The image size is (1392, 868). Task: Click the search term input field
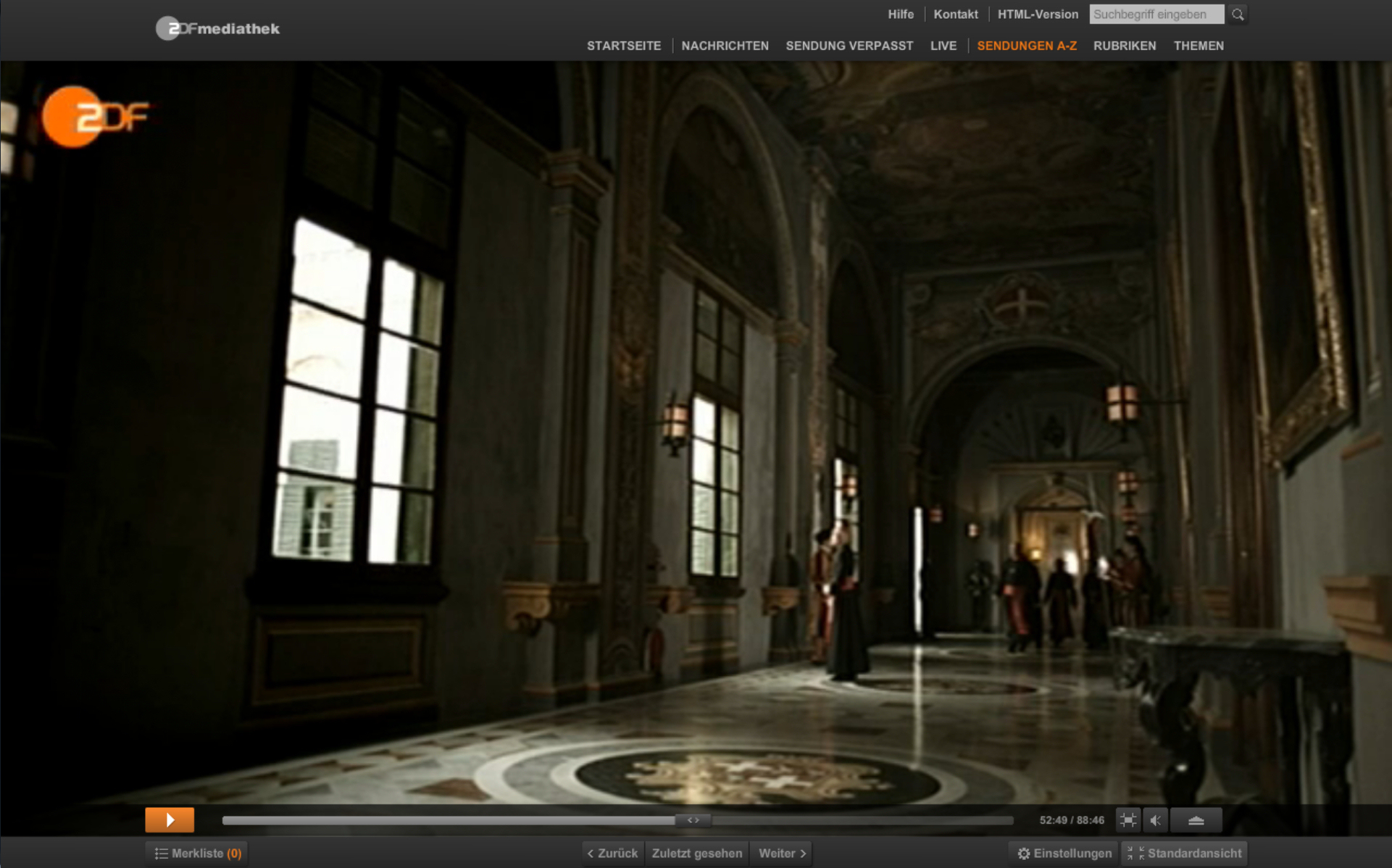point(1156,14)
